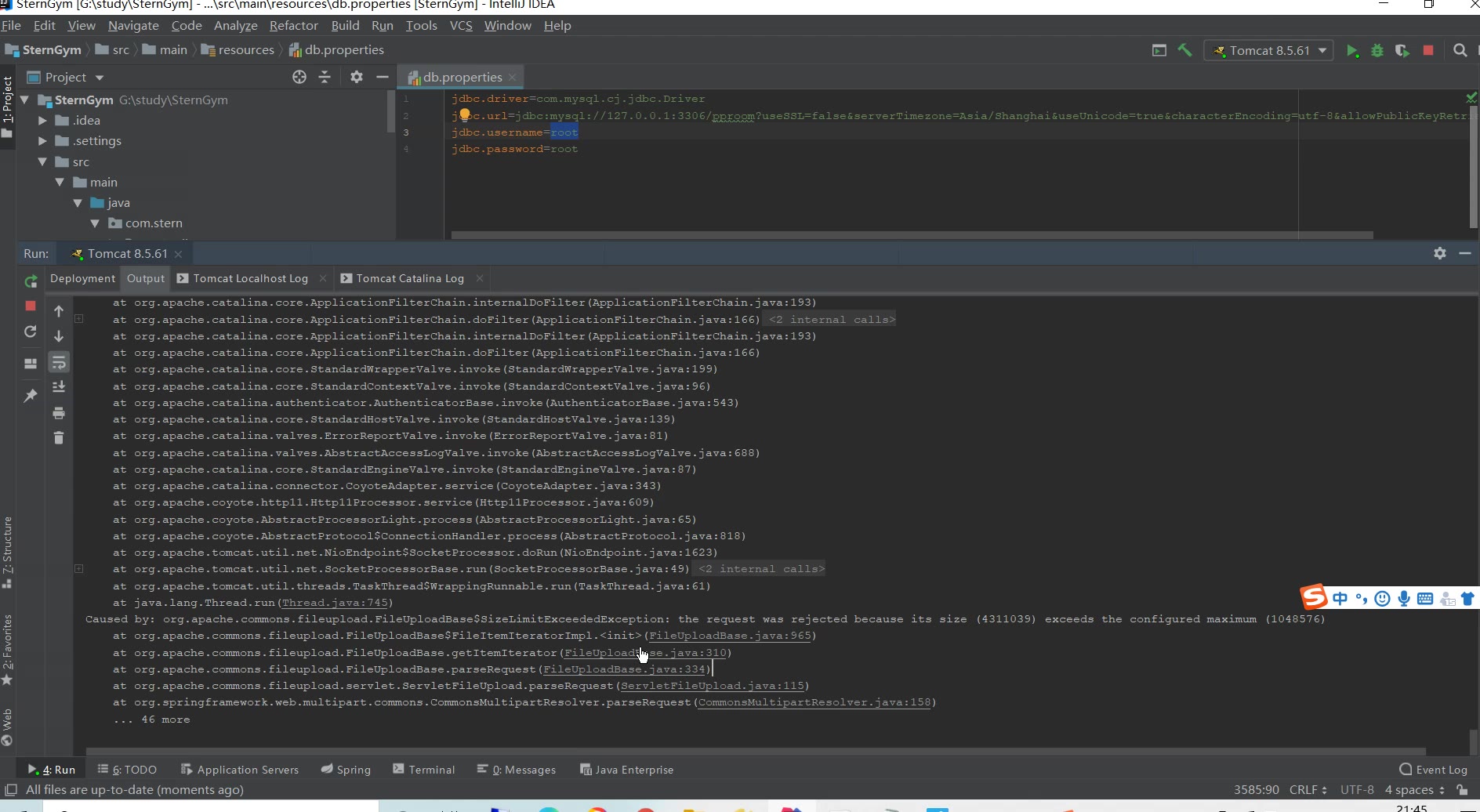Collapse the src folder
This screenshot has width=1480, height=812.
pos(43,161)
